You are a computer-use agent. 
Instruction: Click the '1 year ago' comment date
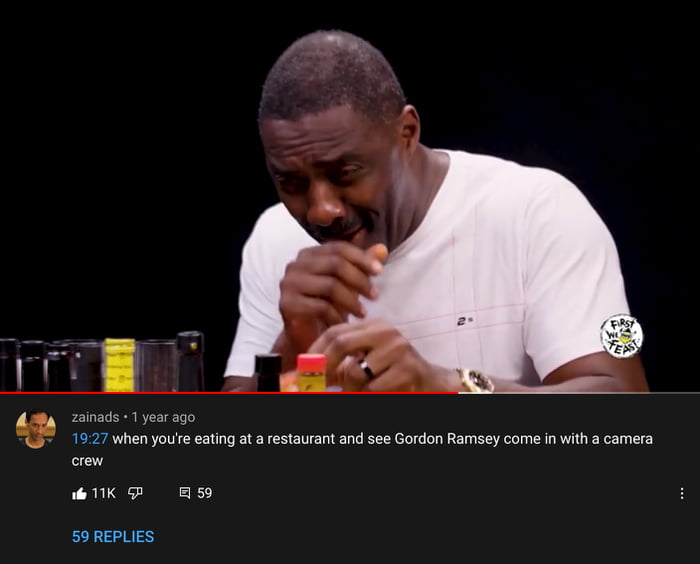(x=163, y=417)
